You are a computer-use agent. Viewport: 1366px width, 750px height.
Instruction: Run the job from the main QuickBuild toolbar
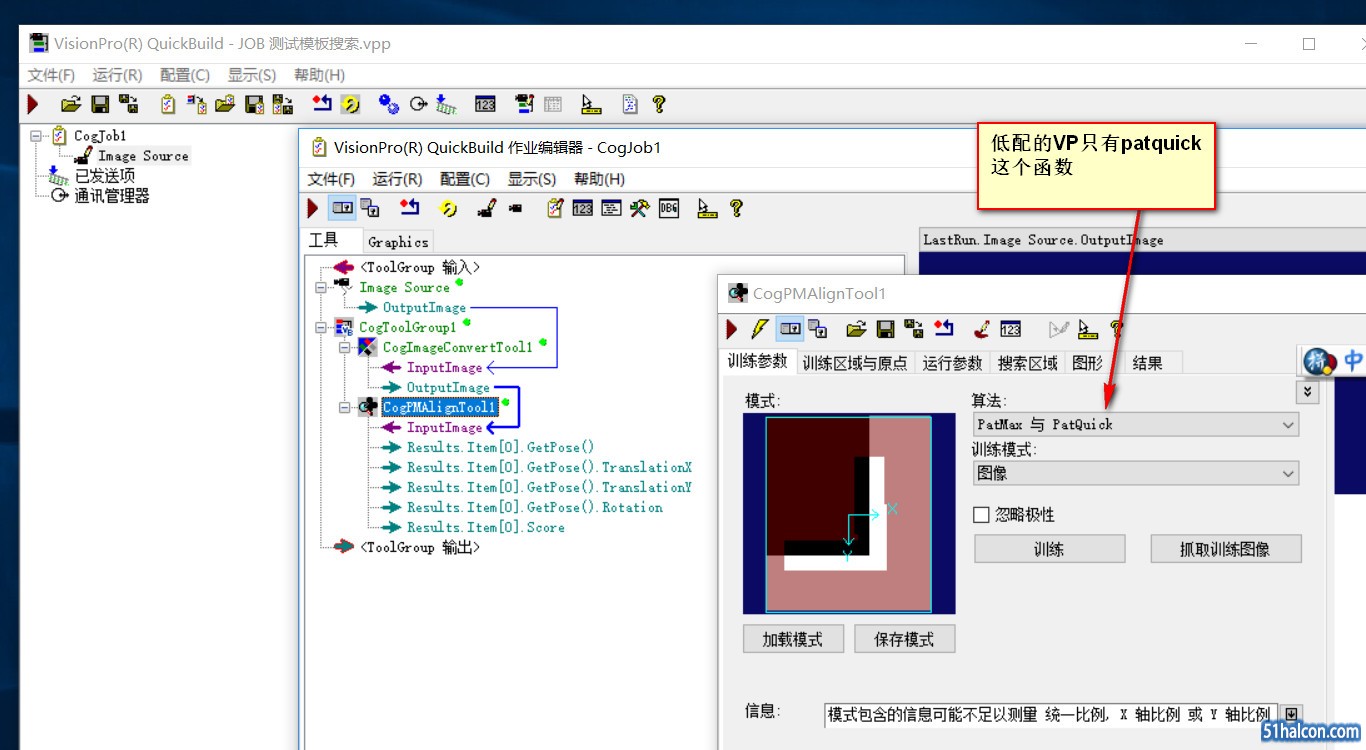(33, 104)
